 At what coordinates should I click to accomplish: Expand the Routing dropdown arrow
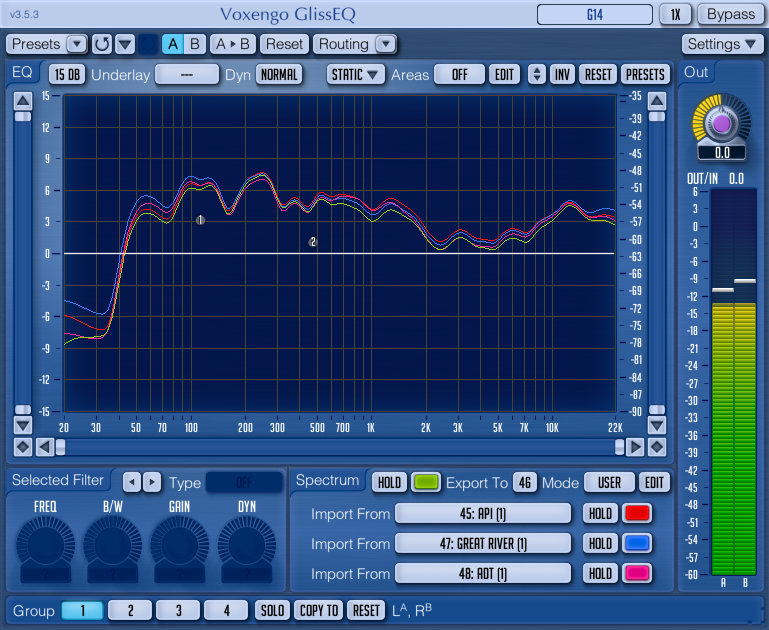(x=385, y=44)
